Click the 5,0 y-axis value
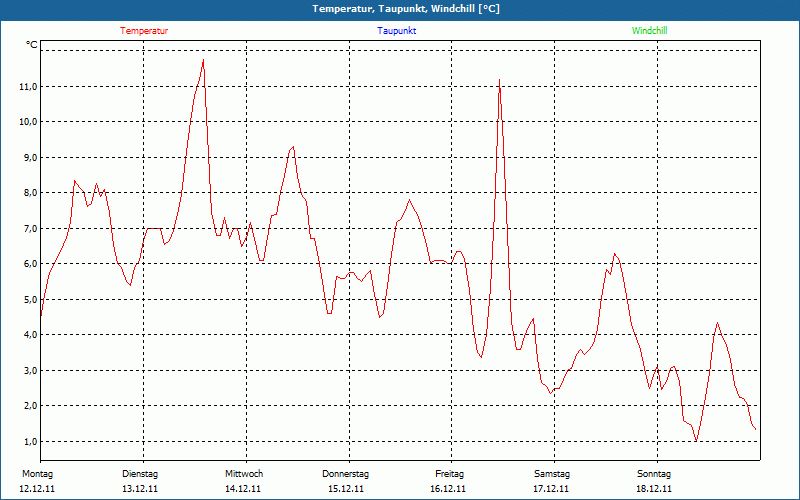The width and height of the screenshot is (800, 500). [x=30, y=299]
